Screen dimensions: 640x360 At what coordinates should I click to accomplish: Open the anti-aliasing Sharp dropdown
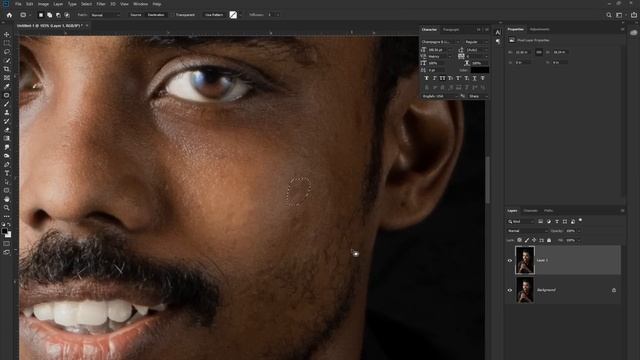478,96
